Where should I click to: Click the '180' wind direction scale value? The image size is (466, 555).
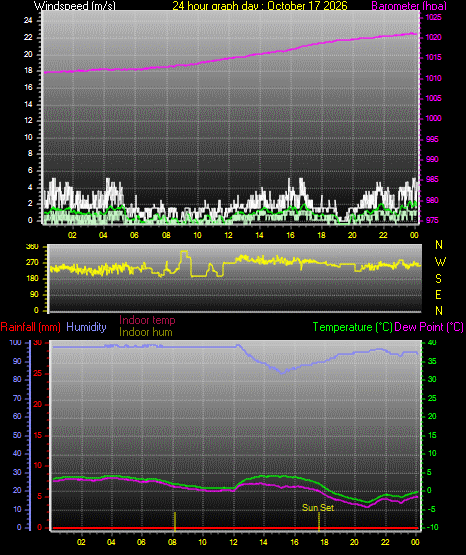pos(32,279)
